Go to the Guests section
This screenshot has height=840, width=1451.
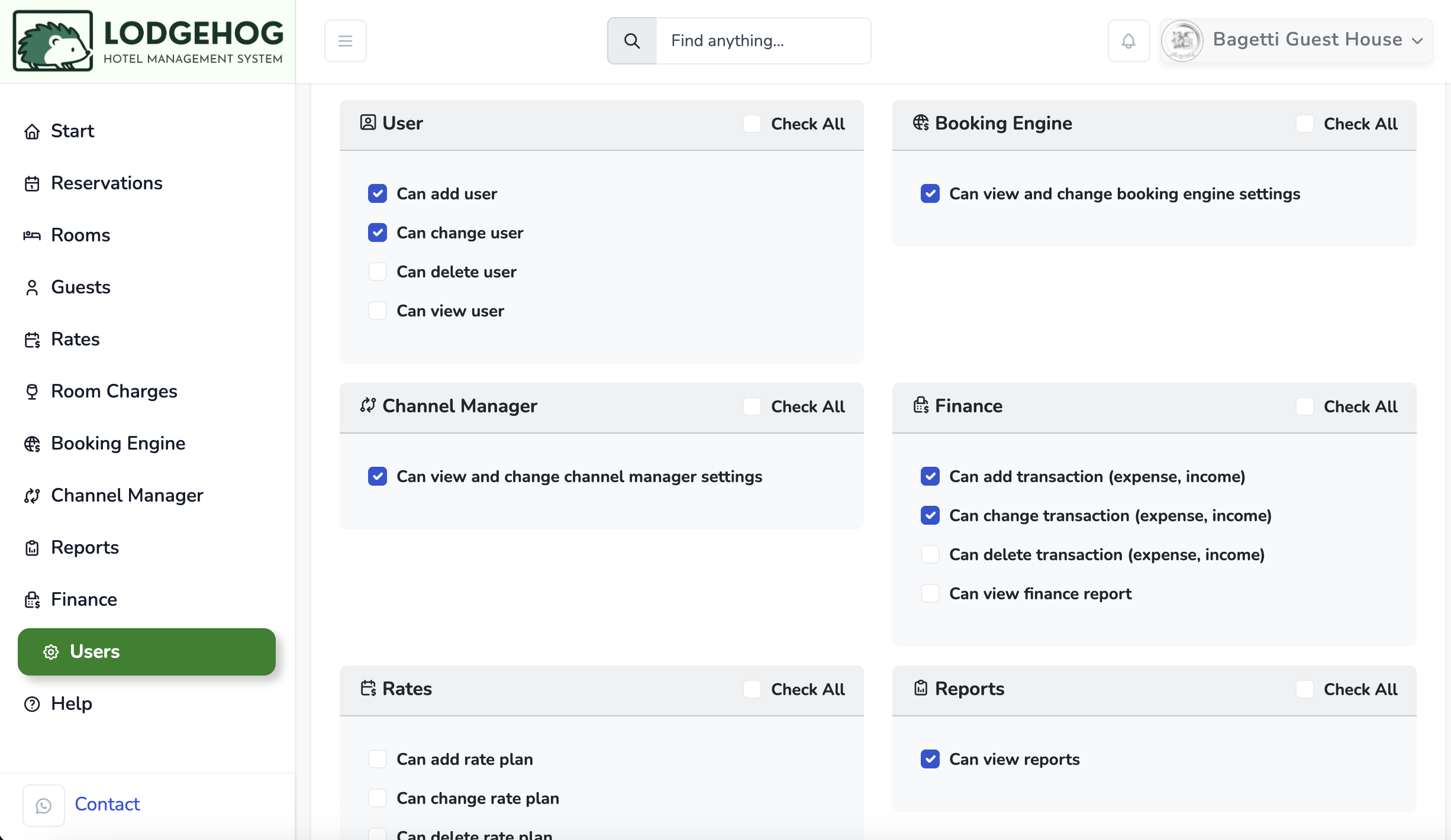coord(80,287)
